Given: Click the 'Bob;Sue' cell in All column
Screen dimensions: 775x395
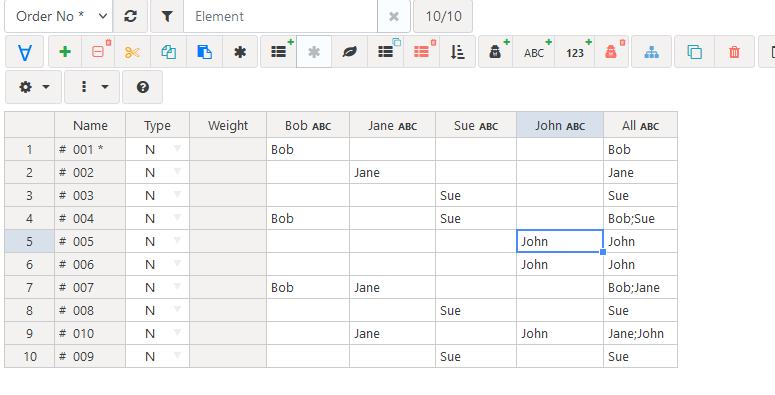Looking at the screenshot, I should [x=641, y=219].
